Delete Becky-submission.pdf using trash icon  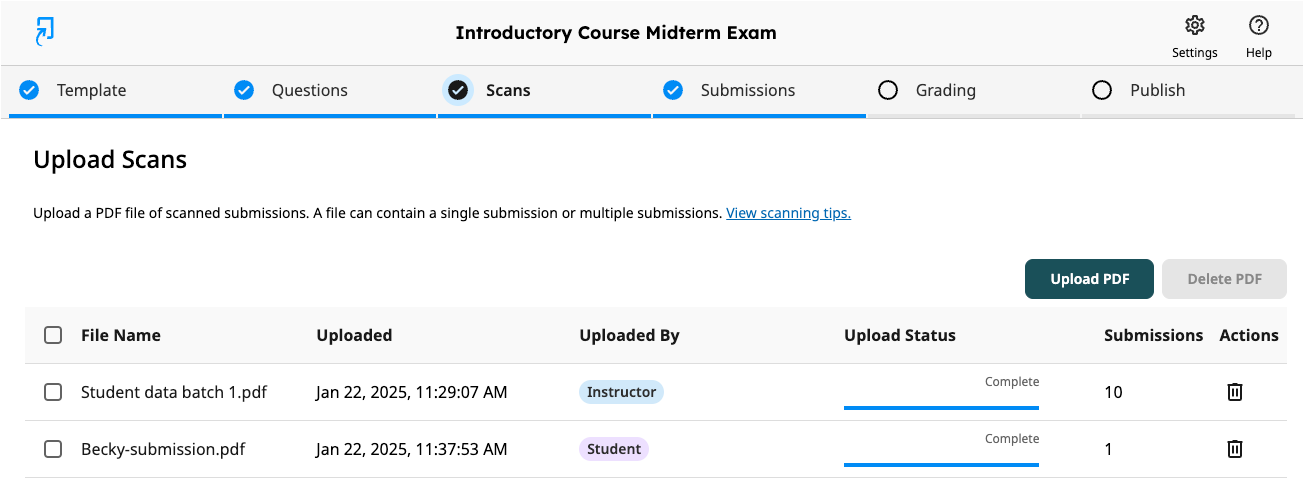pos(1235,449)
